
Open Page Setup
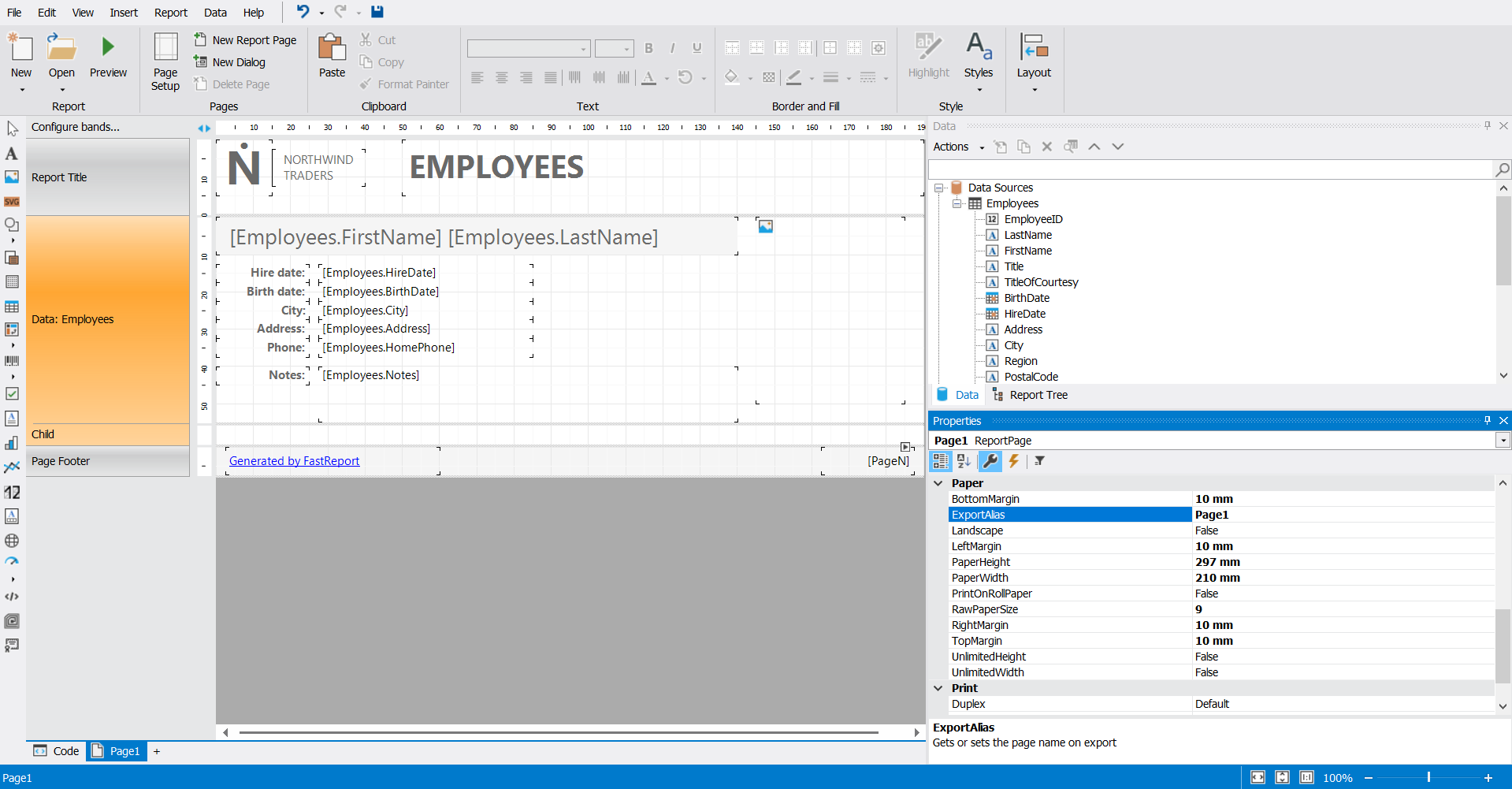click(x=165, y=62)
